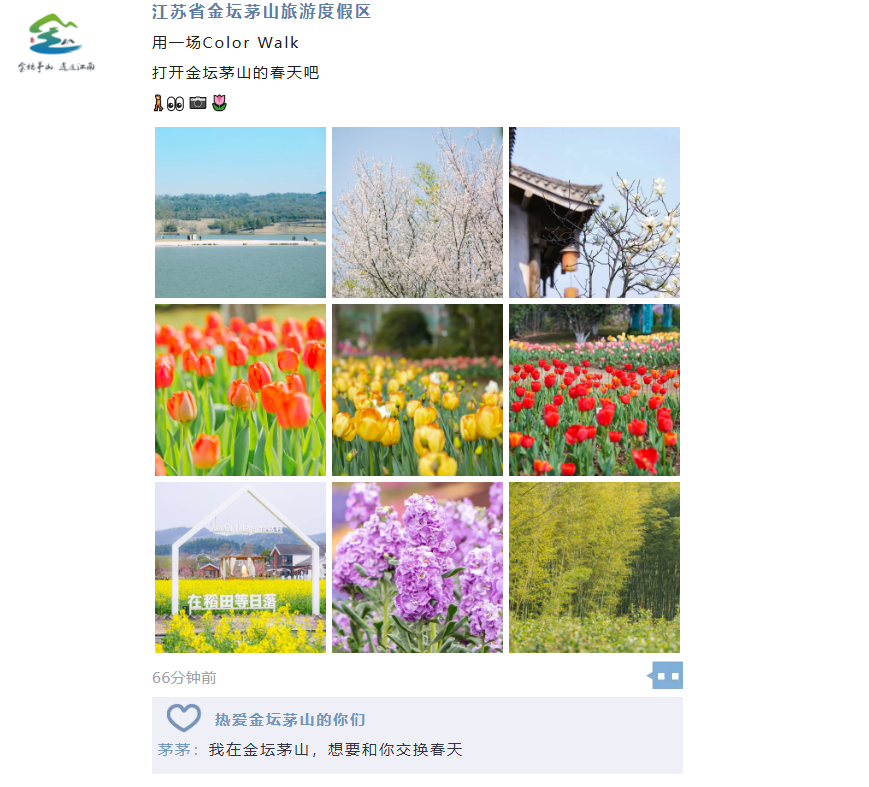Click the heart like icon

pos(183,718)
